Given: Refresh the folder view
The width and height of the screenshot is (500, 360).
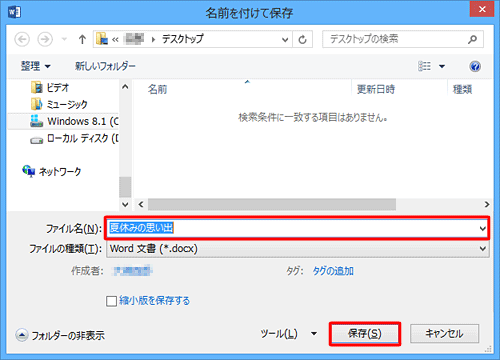Looking at the screenshot, I should point(302,40).
